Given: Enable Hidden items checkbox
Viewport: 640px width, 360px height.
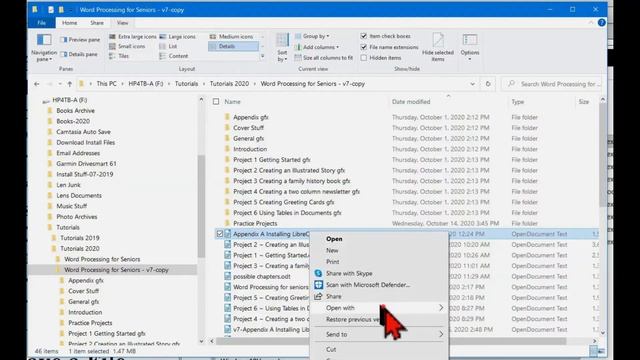Looking at the screenshot, I should tap(364, 58).
